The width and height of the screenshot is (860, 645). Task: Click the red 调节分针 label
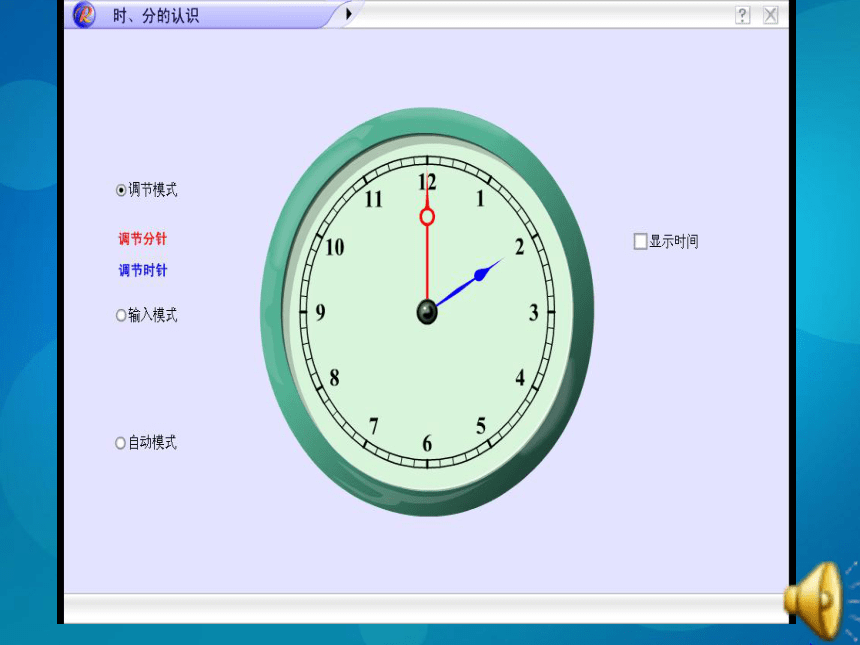[143, 239]
